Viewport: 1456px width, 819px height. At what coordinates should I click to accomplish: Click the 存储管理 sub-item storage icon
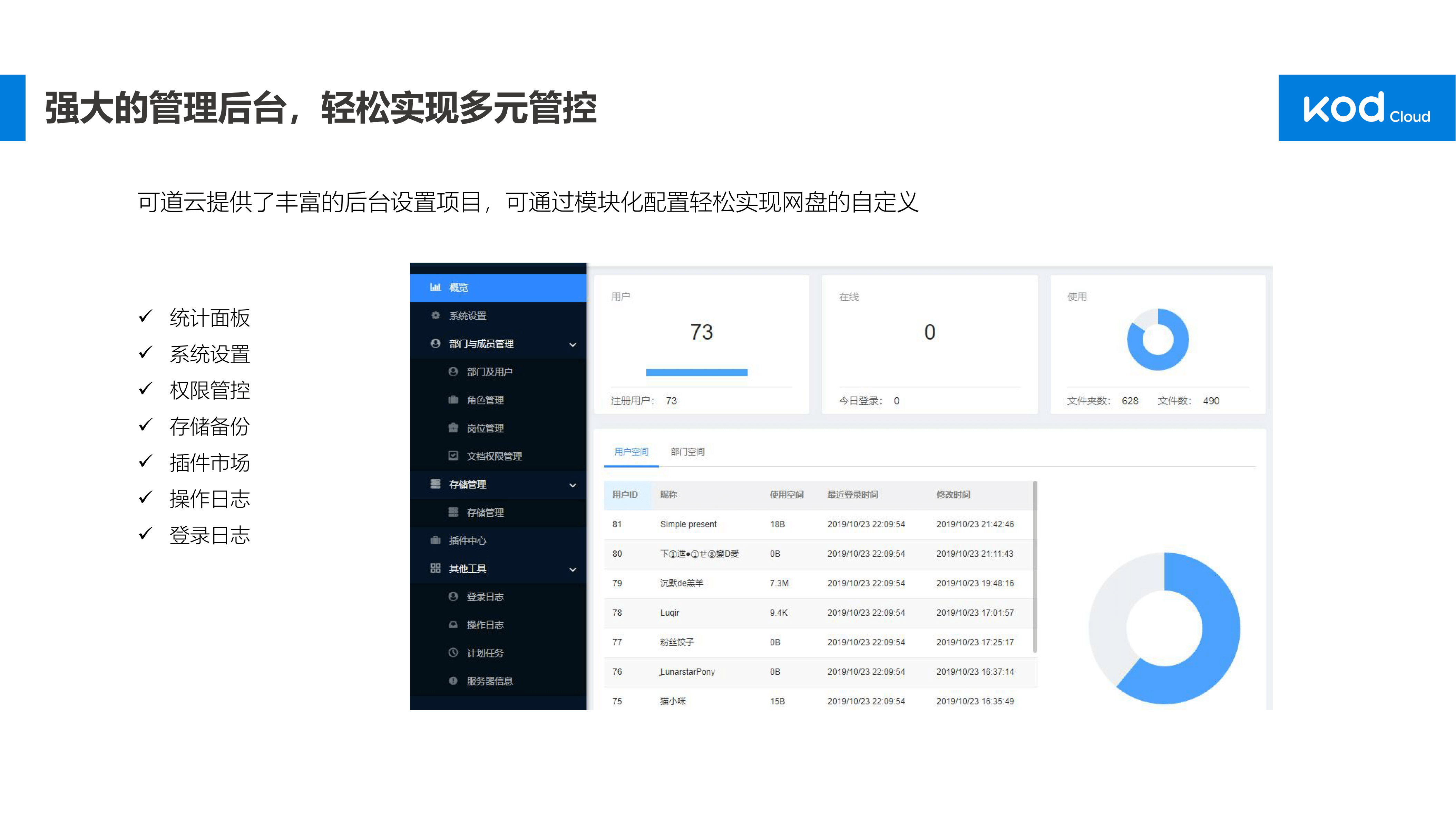(x=453, y=512)
